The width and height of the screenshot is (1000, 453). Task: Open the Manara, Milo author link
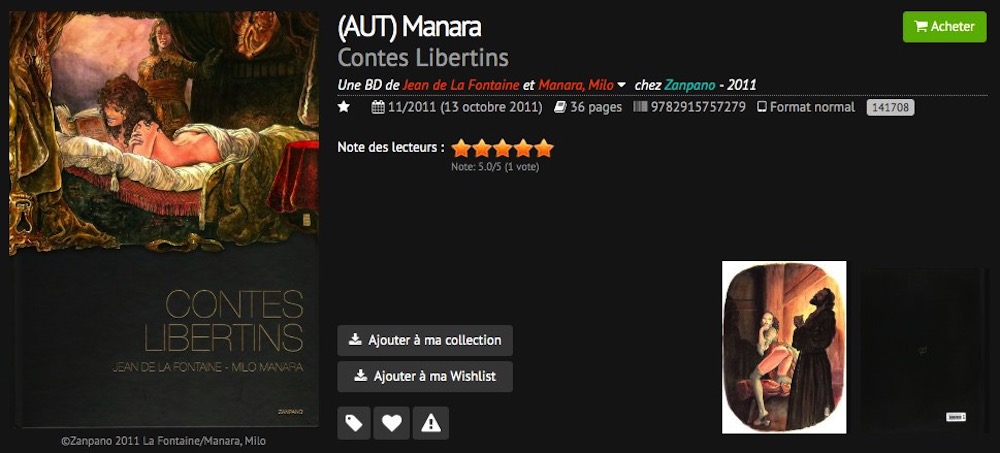576,85
